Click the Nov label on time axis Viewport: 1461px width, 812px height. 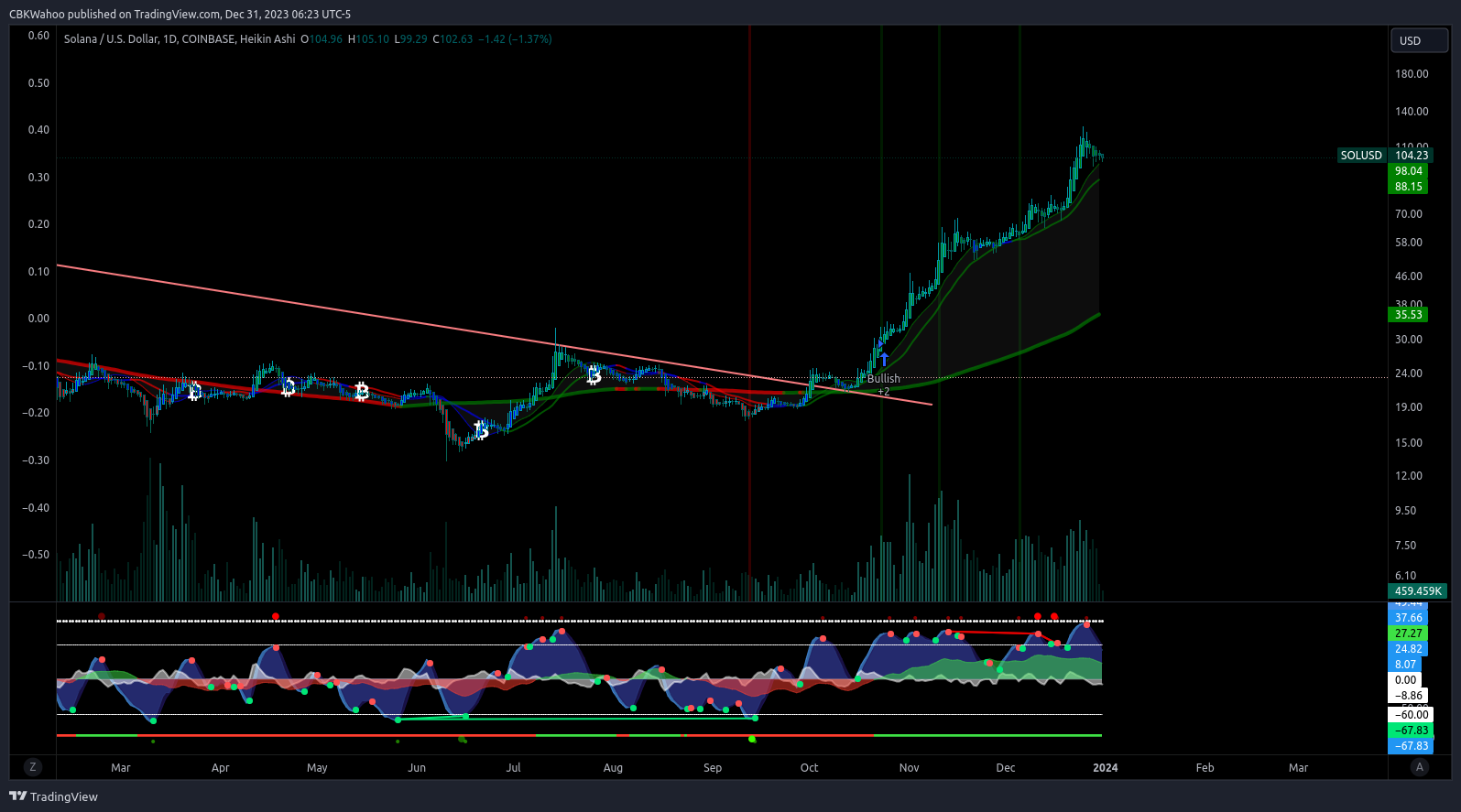point(909,768)
